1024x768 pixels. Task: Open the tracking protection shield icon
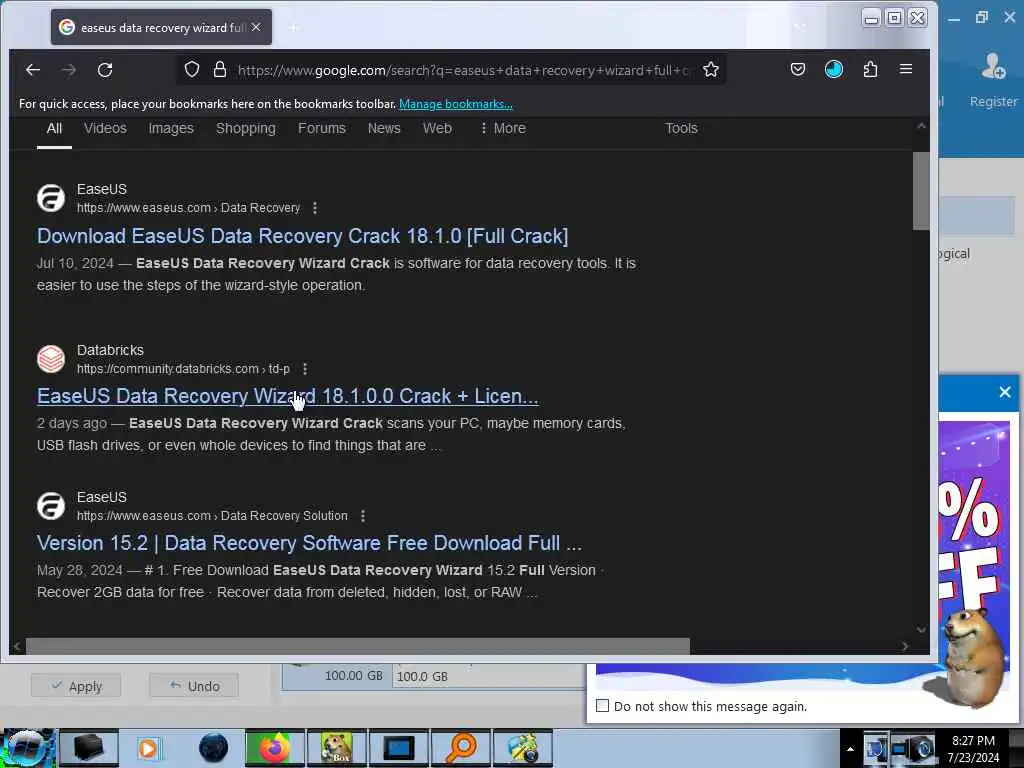191,69
